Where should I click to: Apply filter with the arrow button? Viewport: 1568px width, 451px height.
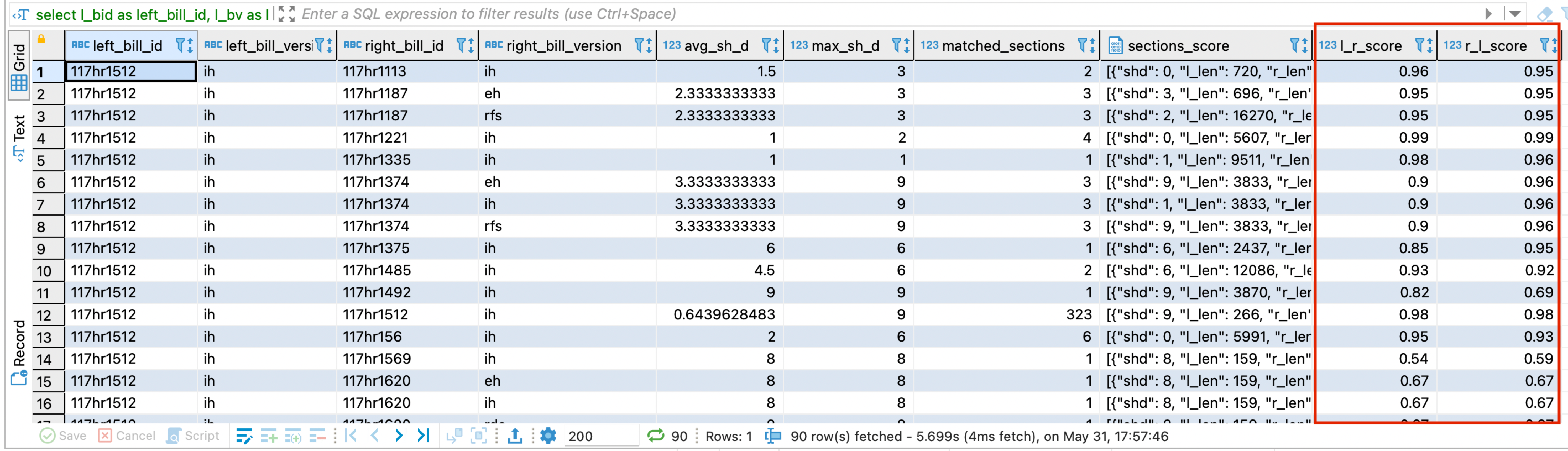[x=1488, y=14]
